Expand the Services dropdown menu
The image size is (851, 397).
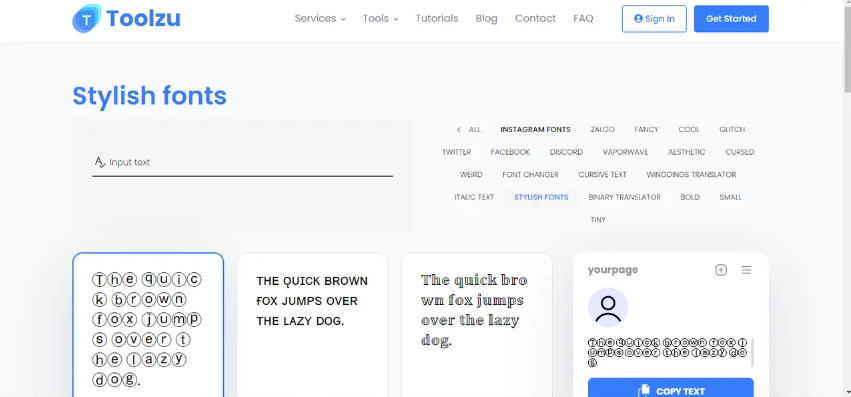(x=320, y=18)
